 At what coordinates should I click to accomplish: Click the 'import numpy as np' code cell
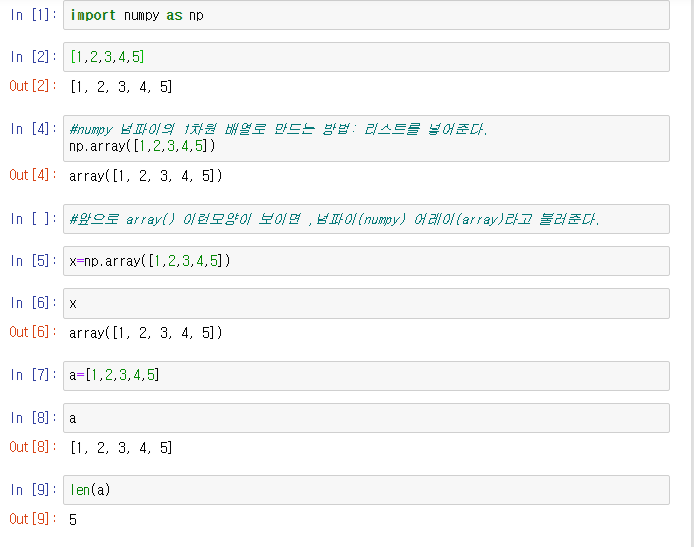point(366,15)
